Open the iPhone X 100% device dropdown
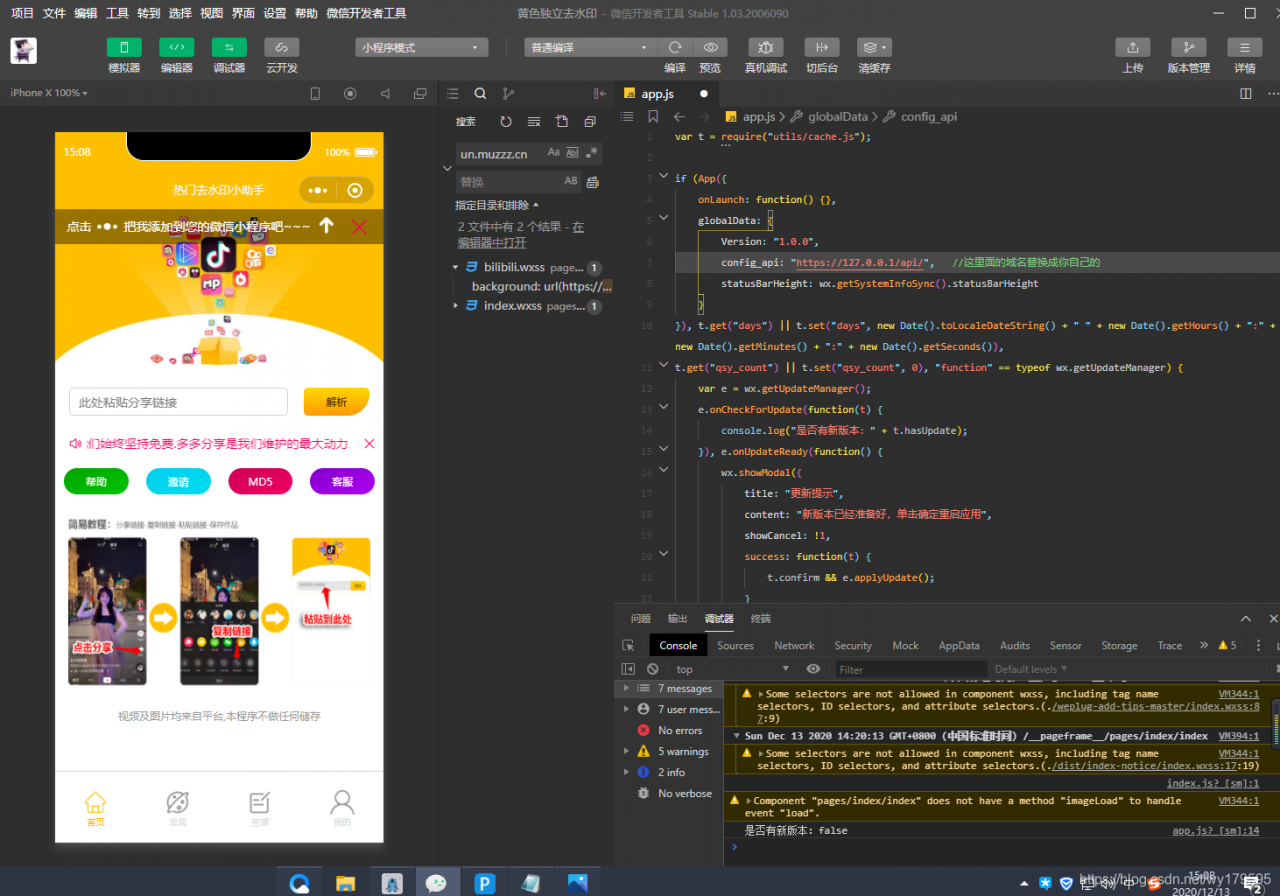 coord(49,93)
